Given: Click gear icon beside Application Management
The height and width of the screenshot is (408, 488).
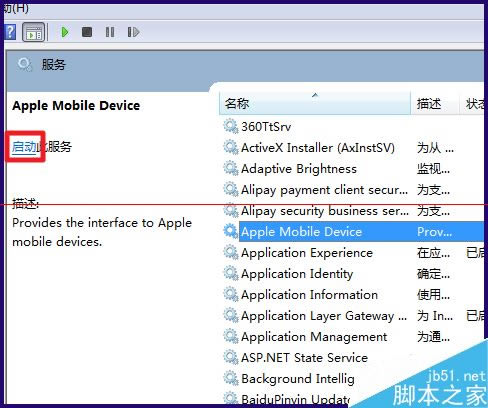Looking at the screenshot, I should point(231,336).
